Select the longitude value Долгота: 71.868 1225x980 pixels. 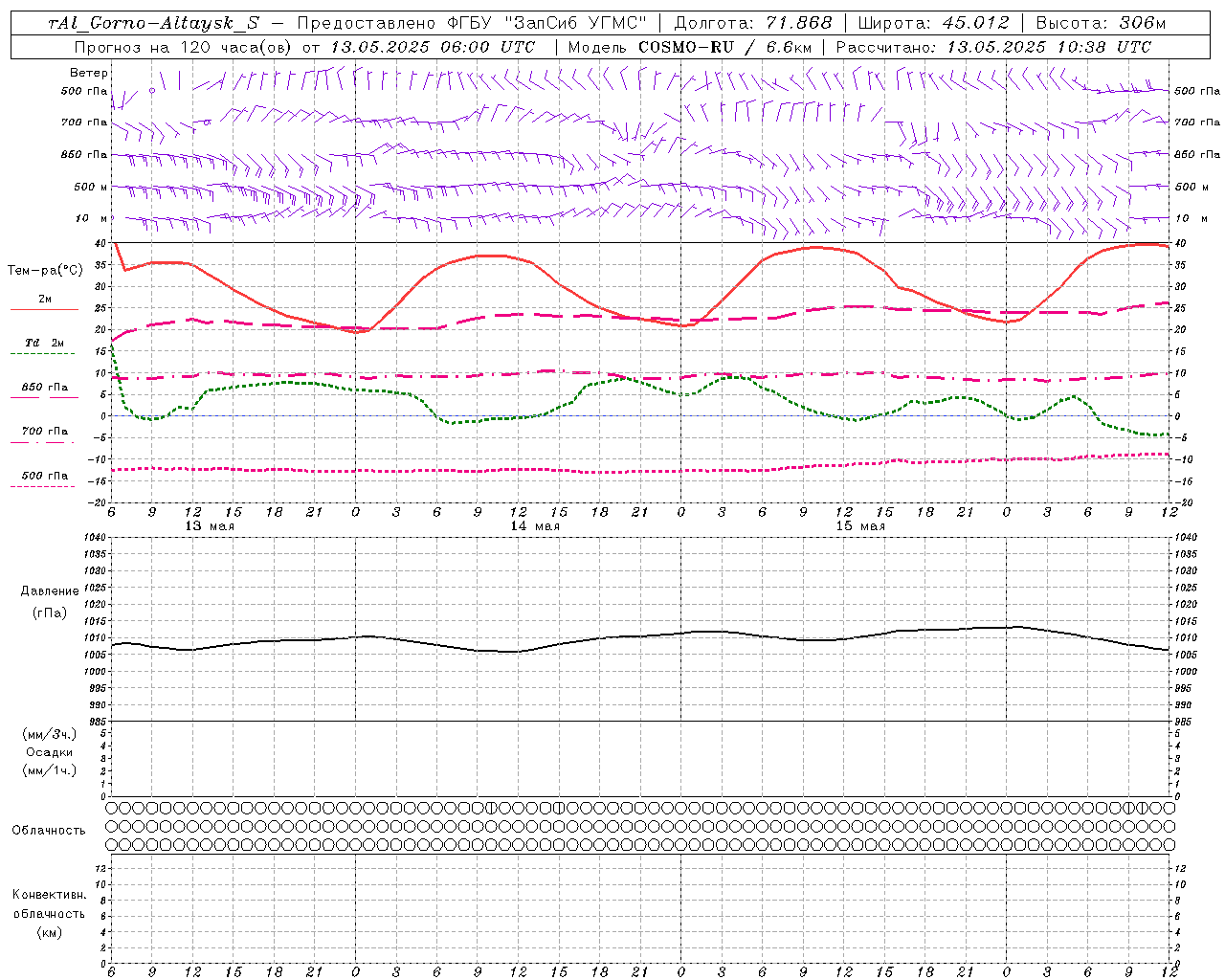[x=754, y=23]
